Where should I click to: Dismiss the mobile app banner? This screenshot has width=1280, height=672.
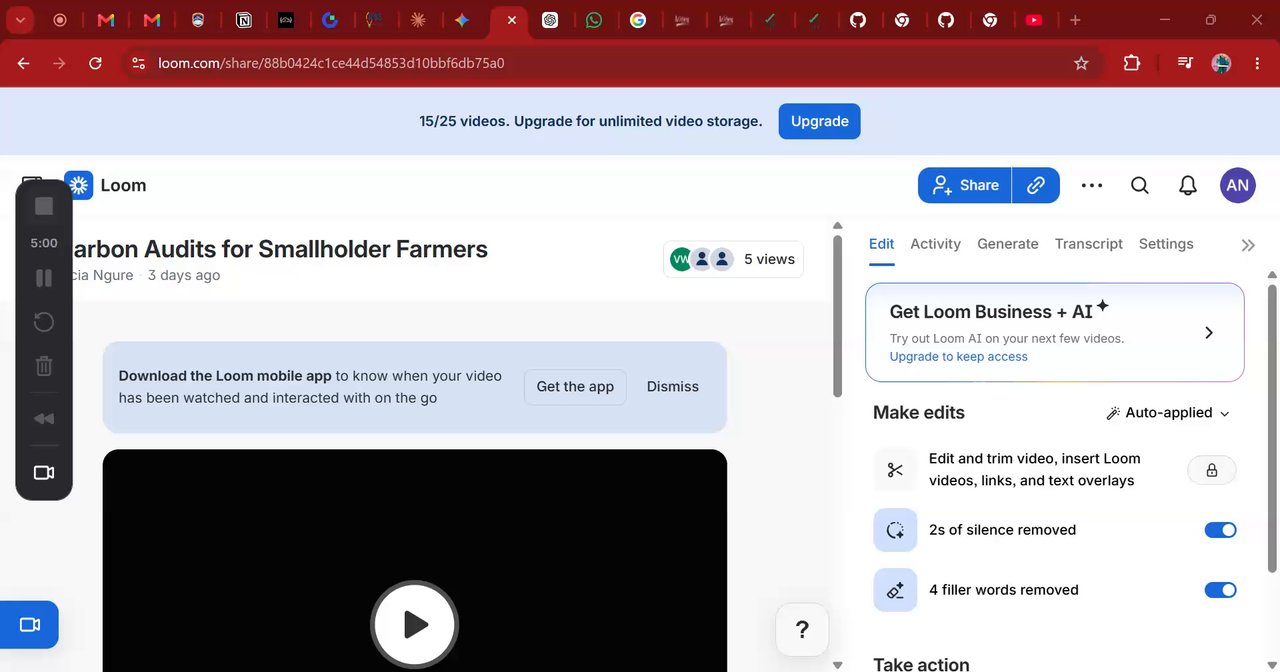coord(673,387)
